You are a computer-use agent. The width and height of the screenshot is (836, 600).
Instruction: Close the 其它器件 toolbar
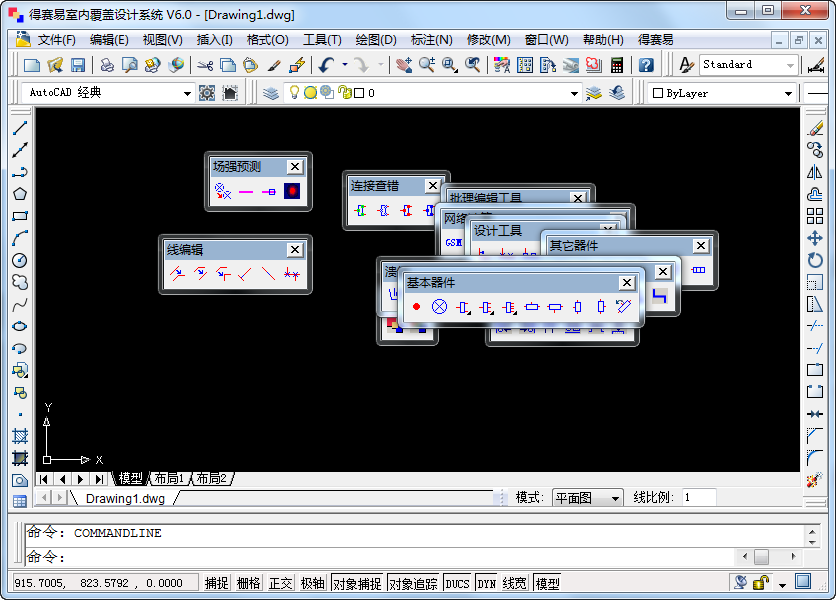(x=701, y=245)
